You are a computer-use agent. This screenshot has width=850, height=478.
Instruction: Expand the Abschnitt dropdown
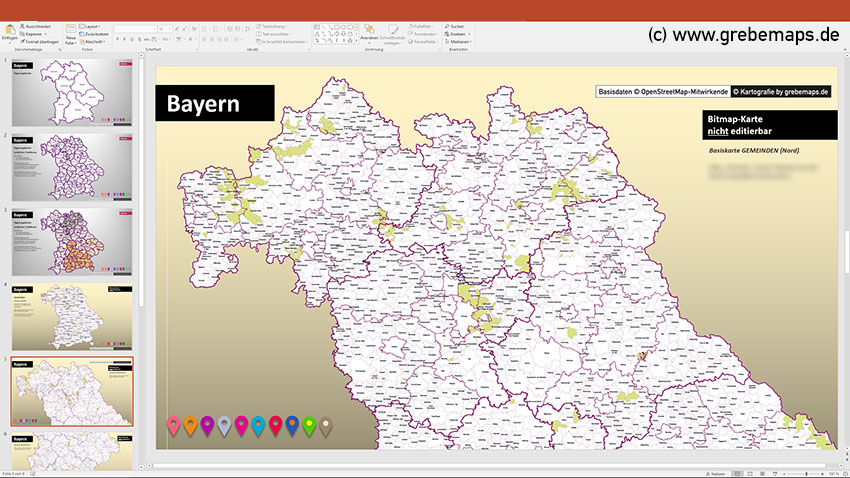pos(92,40)
